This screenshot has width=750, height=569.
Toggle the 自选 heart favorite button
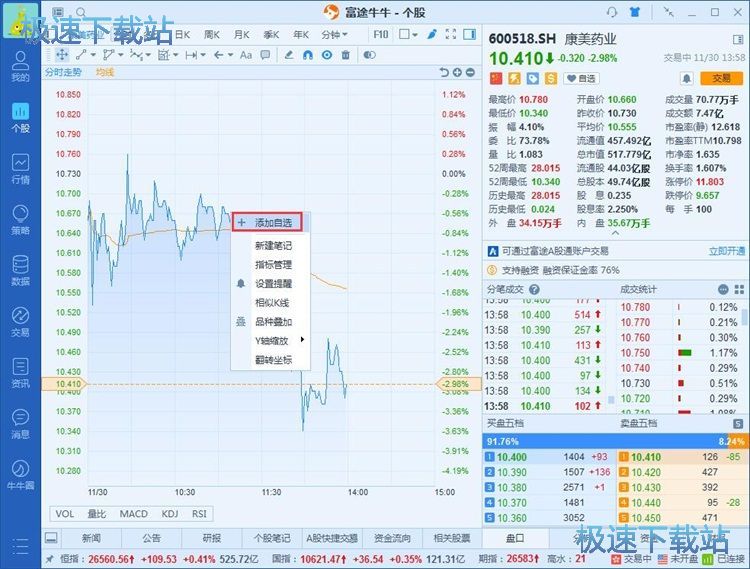581,78
